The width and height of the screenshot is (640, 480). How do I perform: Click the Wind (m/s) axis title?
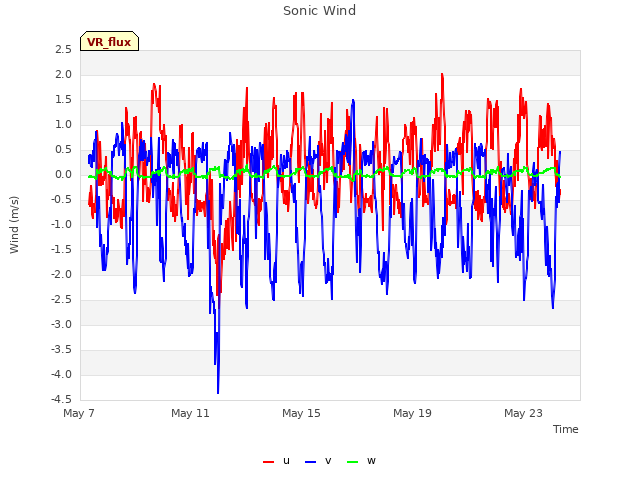(14, 225)
